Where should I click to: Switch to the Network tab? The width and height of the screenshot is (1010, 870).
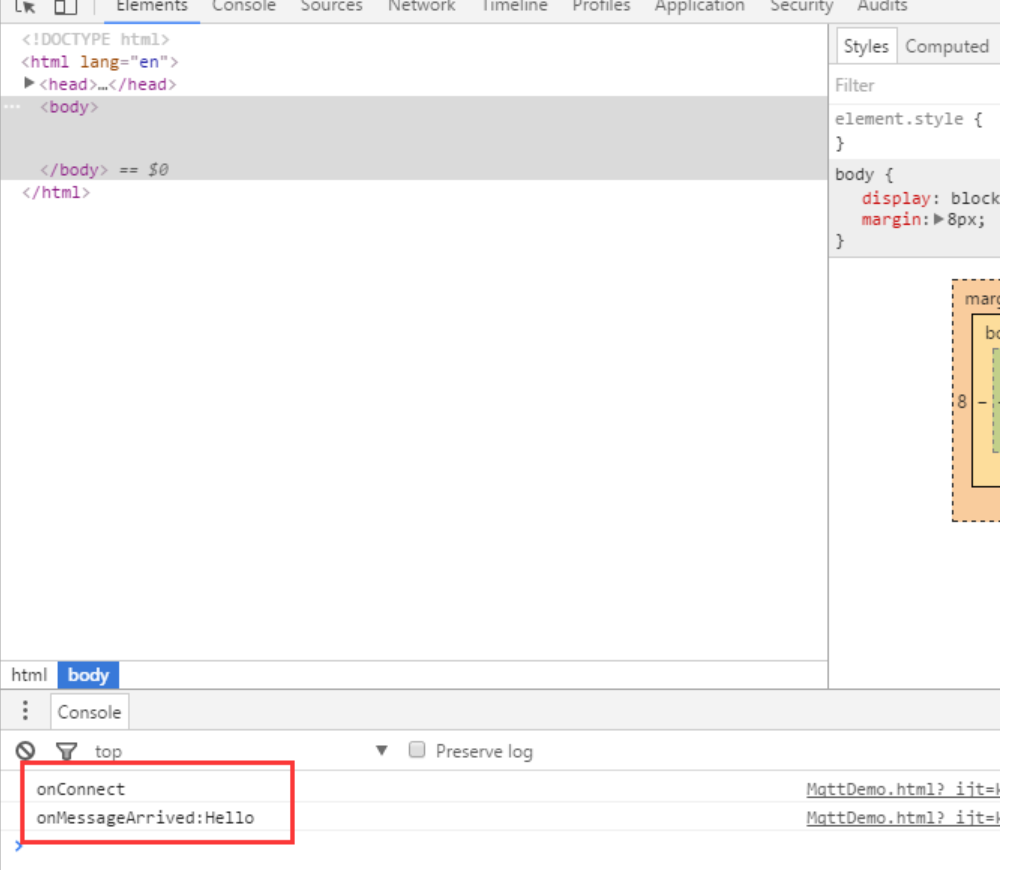pos(421,7)
